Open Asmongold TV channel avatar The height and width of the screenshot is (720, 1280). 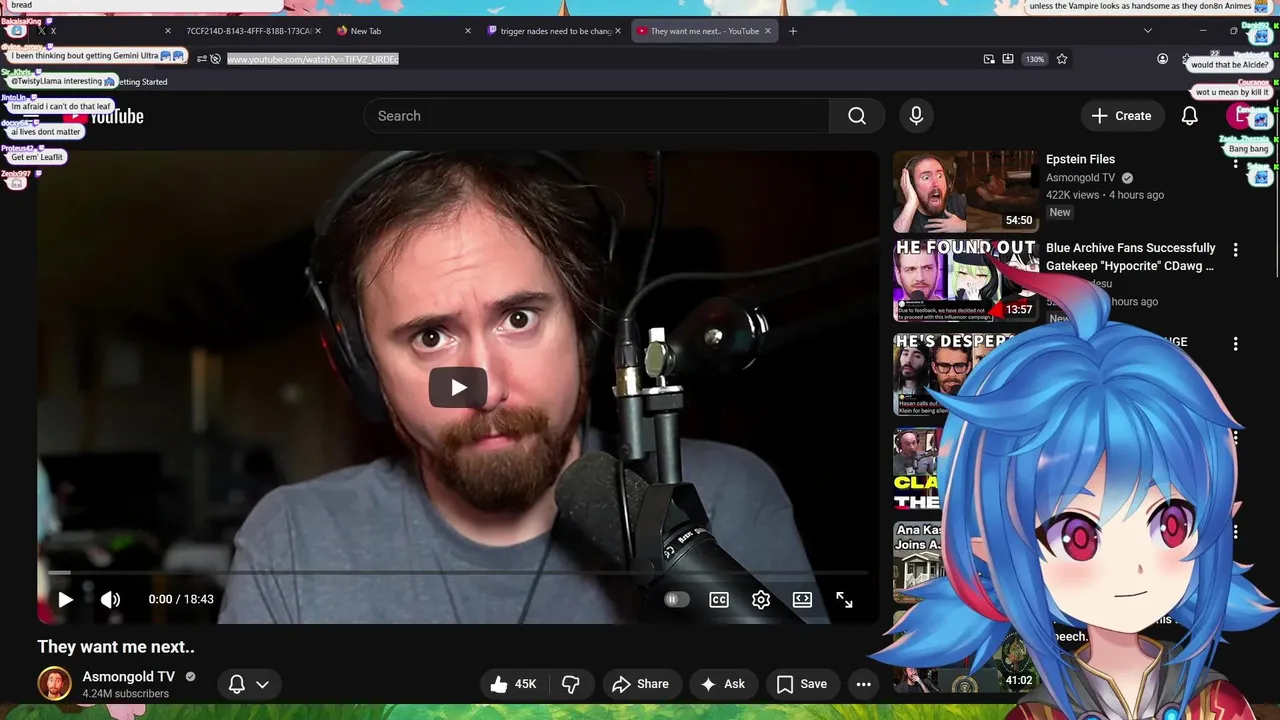pos(55,684)
